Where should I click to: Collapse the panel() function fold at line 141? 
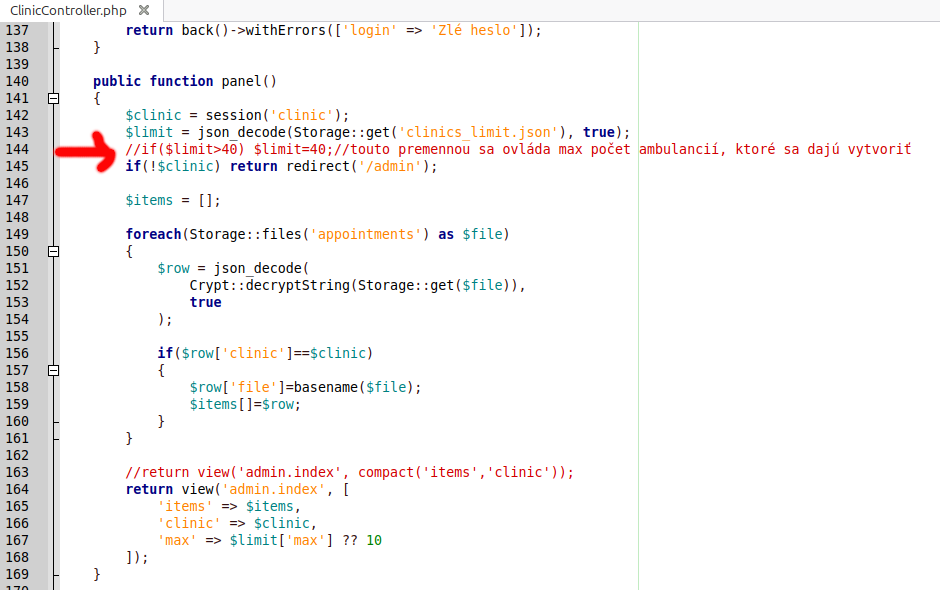coord(54,98)
